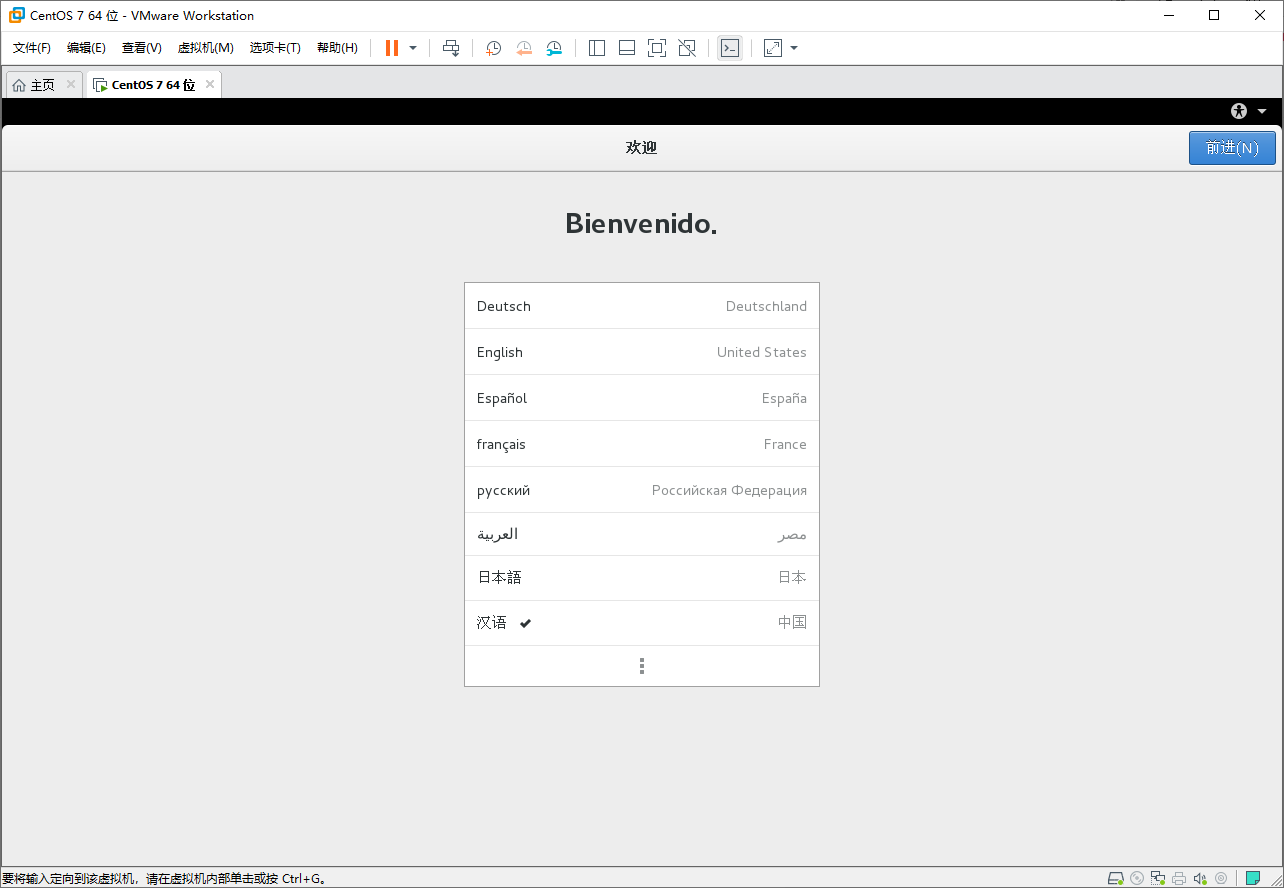Click the stretch guest display icon

point(773,48)
